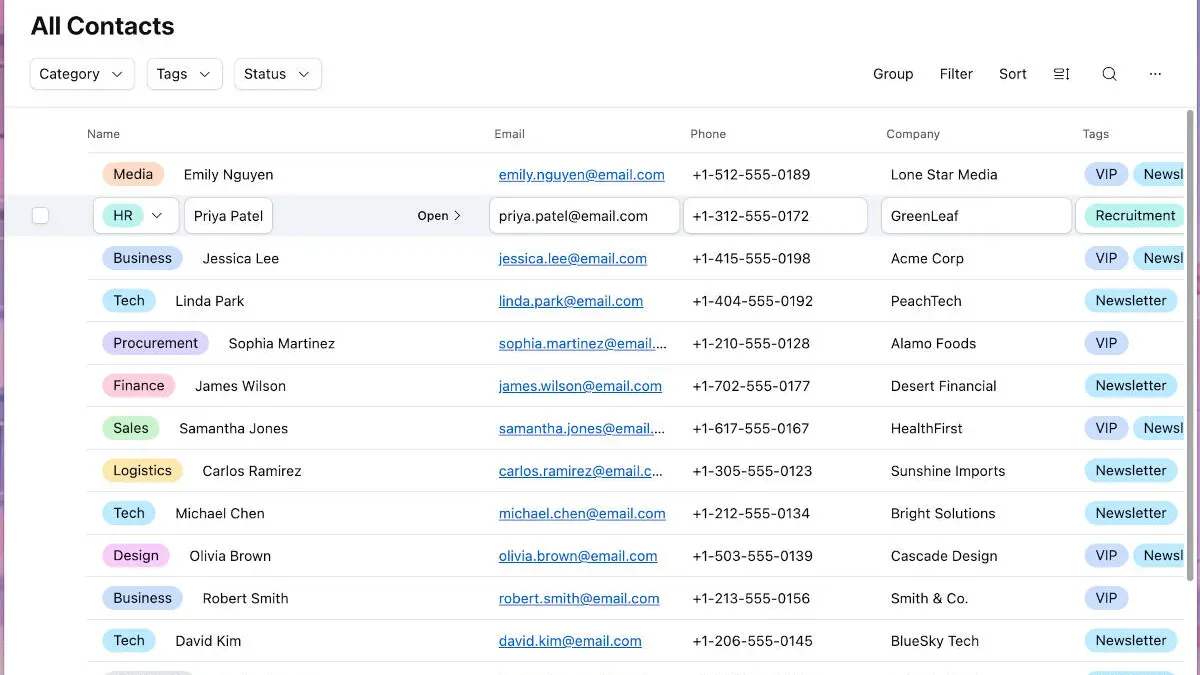
Task: Open the Status filter dropdown
Action: click(277, 73)
